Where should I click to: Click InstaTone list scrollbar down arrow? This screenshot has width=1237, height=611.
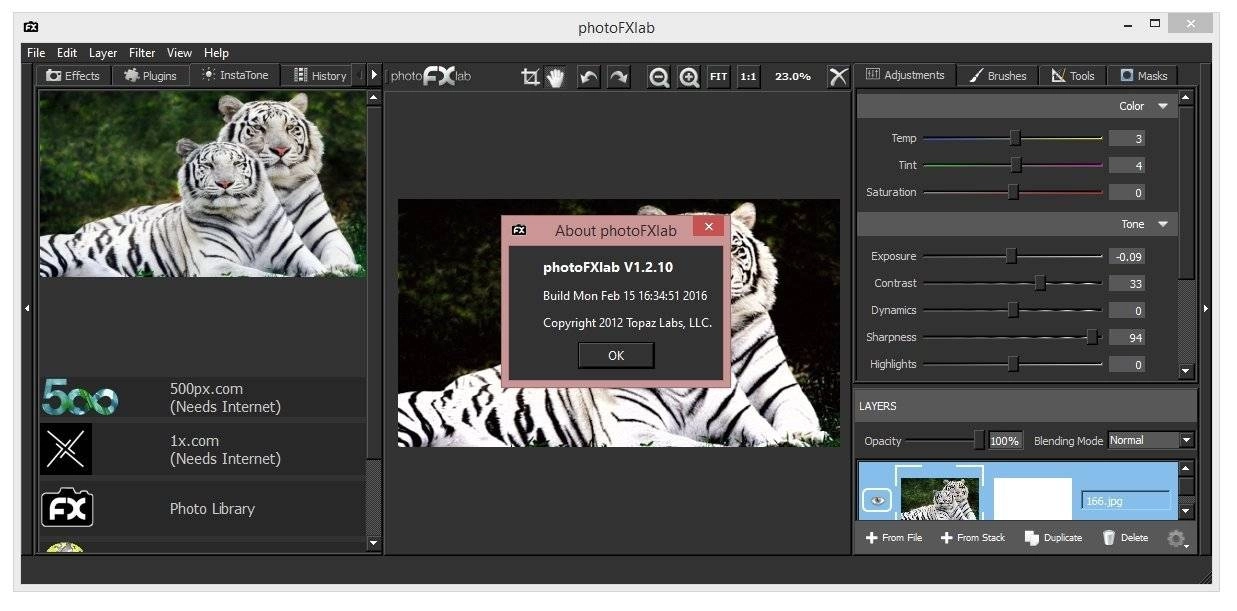coord(374,544)
